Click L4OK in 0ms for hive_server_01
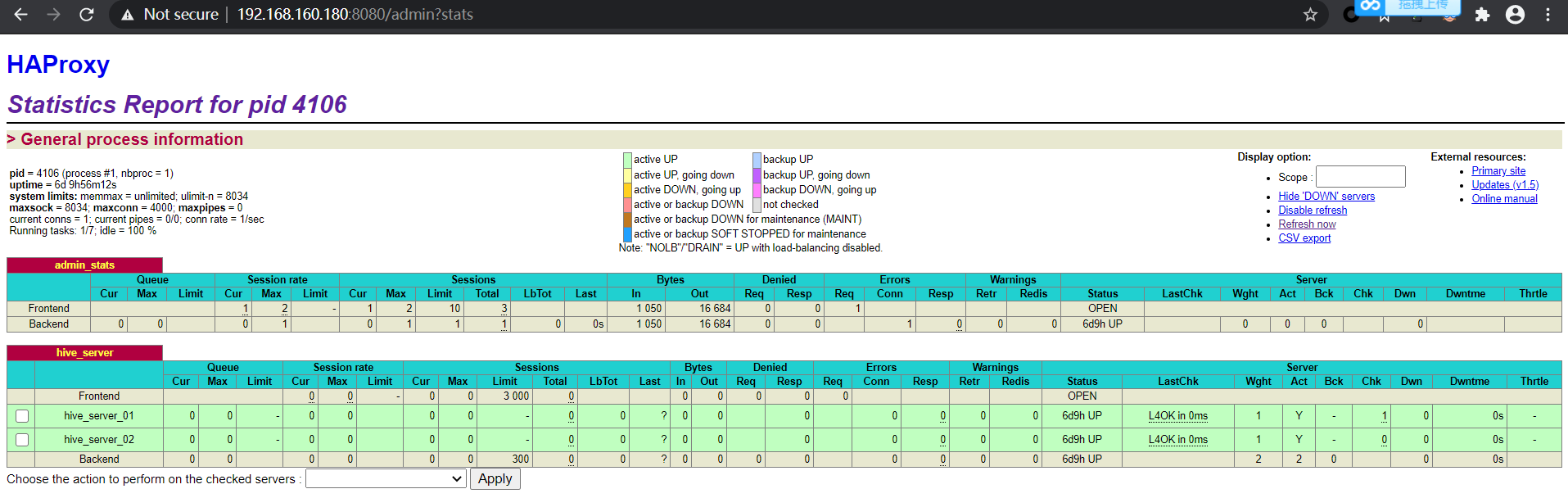Screen dimensions: 1568x498 [x=1177, y=416]
